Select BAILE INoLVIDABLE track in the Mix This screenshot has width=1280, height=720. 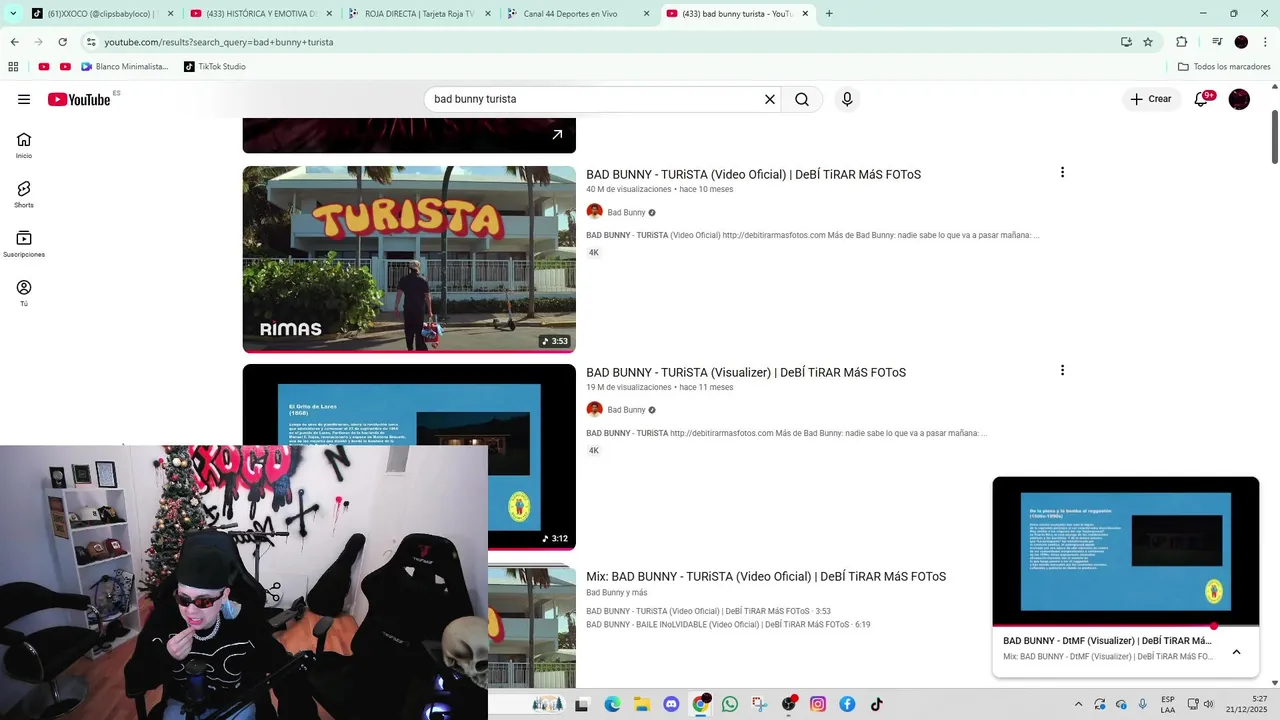pyautogui.click(x=728, y=625)
